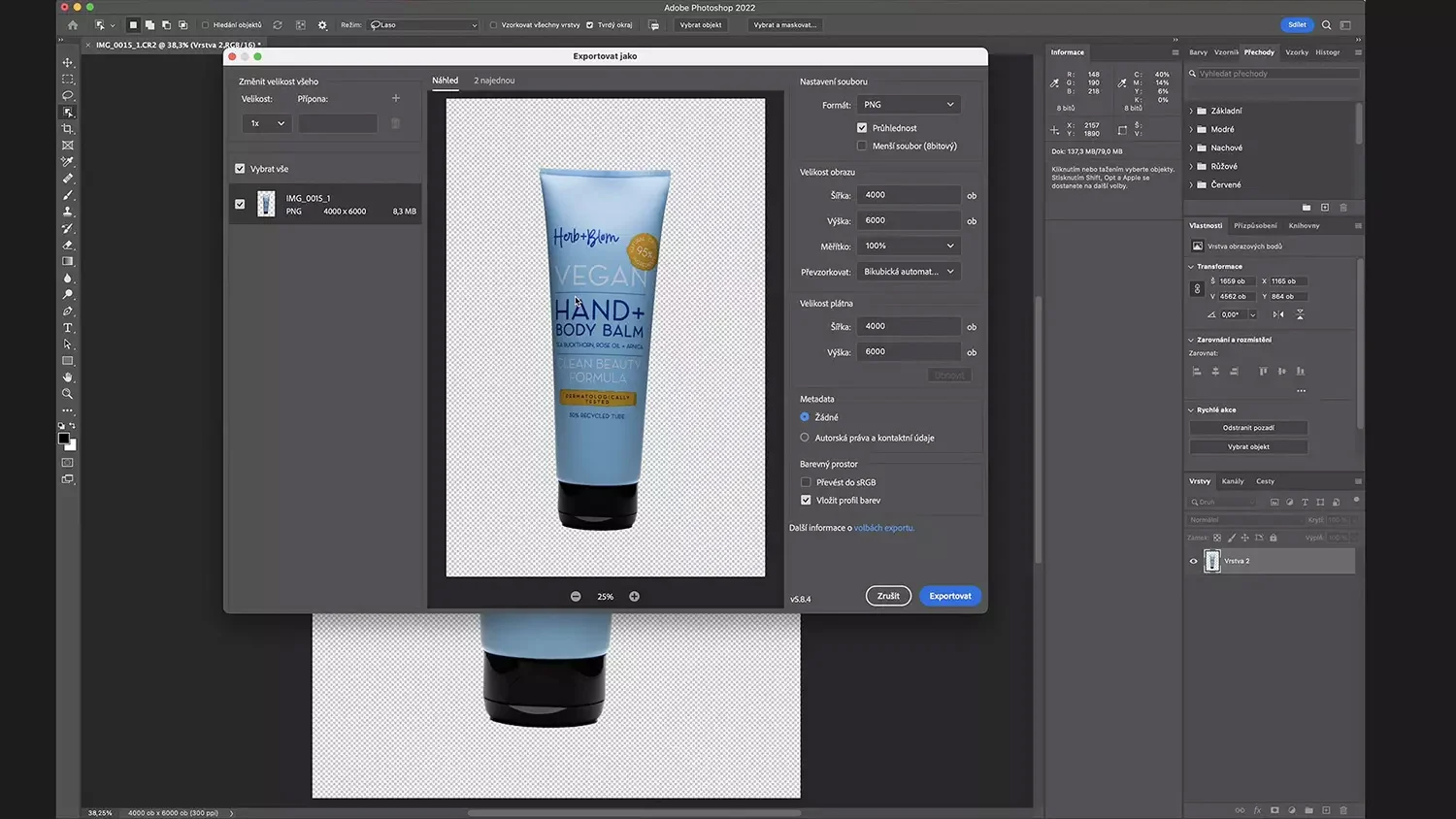
Task: Select the Crop tool
Action: 68,129
